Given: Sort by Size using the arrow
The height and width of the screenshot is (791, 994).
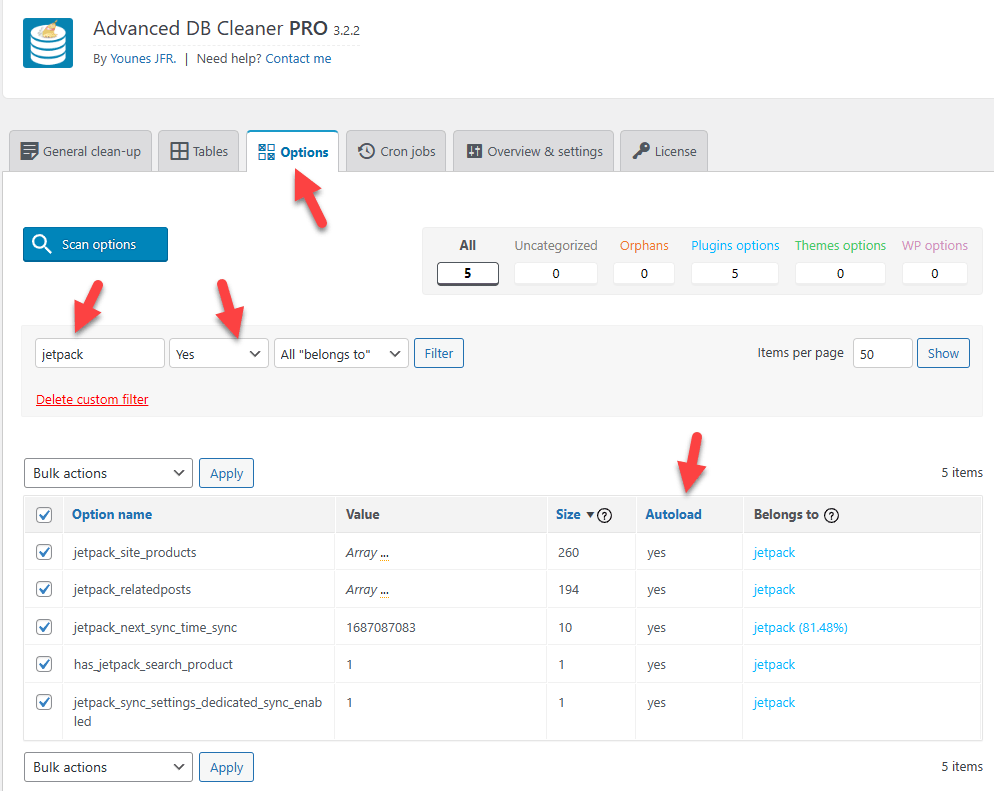Looking at the screenshot, I should point(590,515).
